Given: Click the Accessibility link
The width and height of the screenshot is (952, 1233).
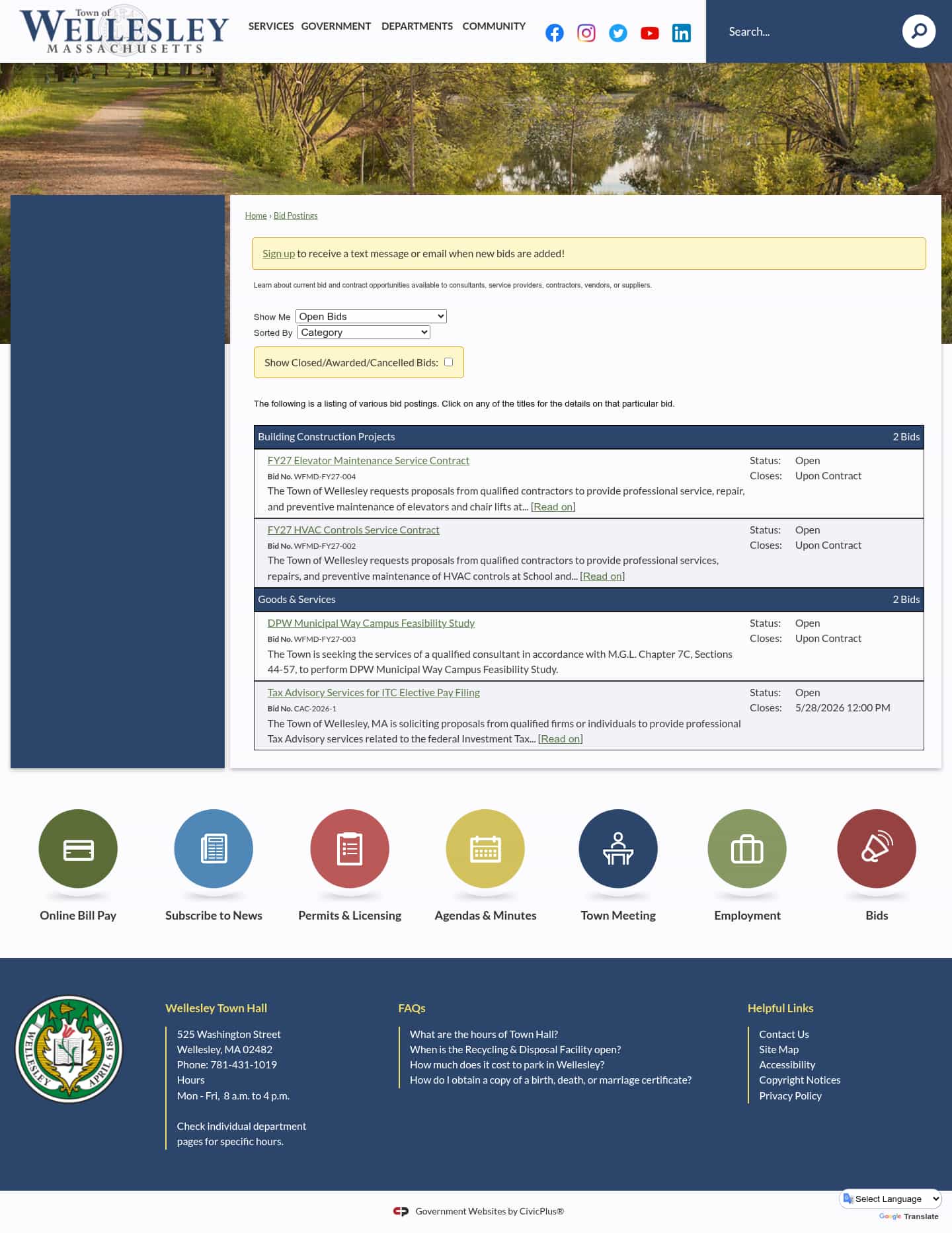Looking at the screenshot, I should pos(787,1065).
